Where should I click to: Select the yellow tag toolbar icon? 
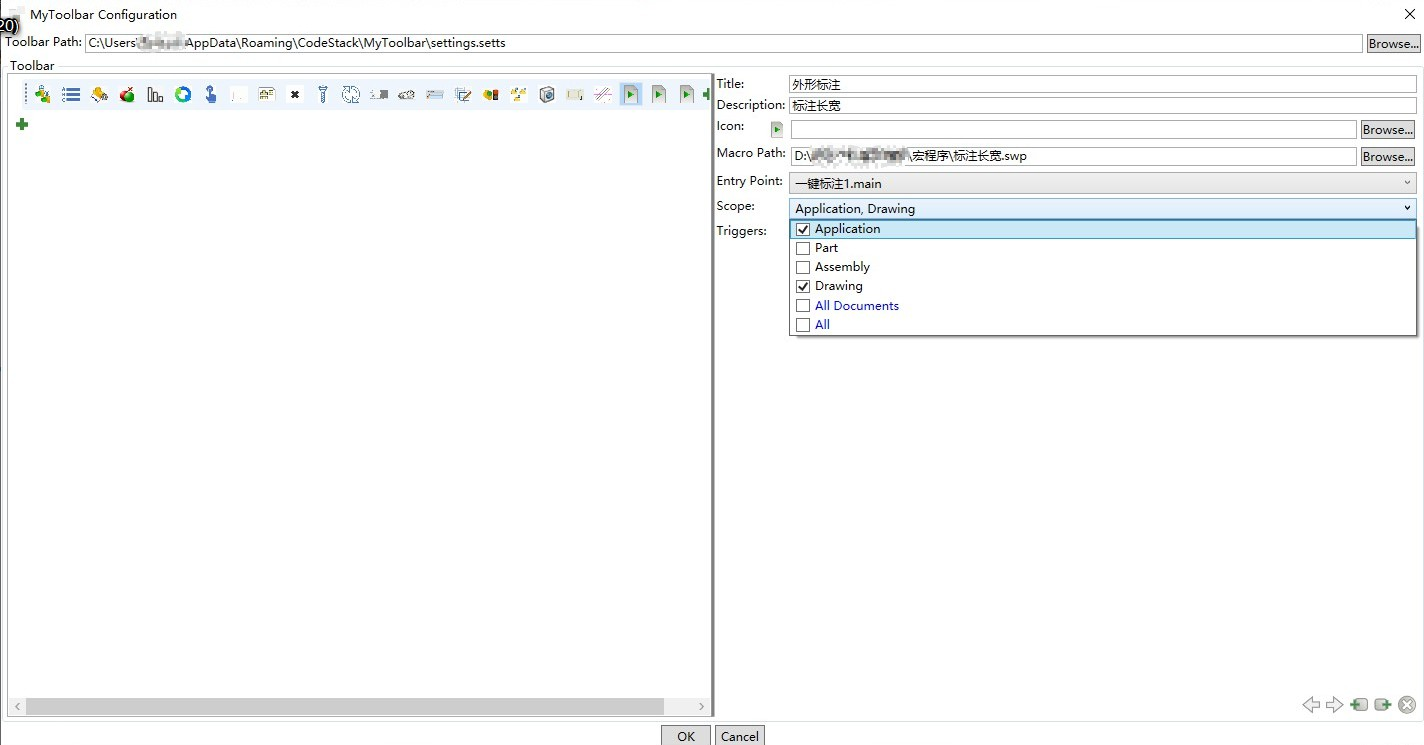pos(99,94)
